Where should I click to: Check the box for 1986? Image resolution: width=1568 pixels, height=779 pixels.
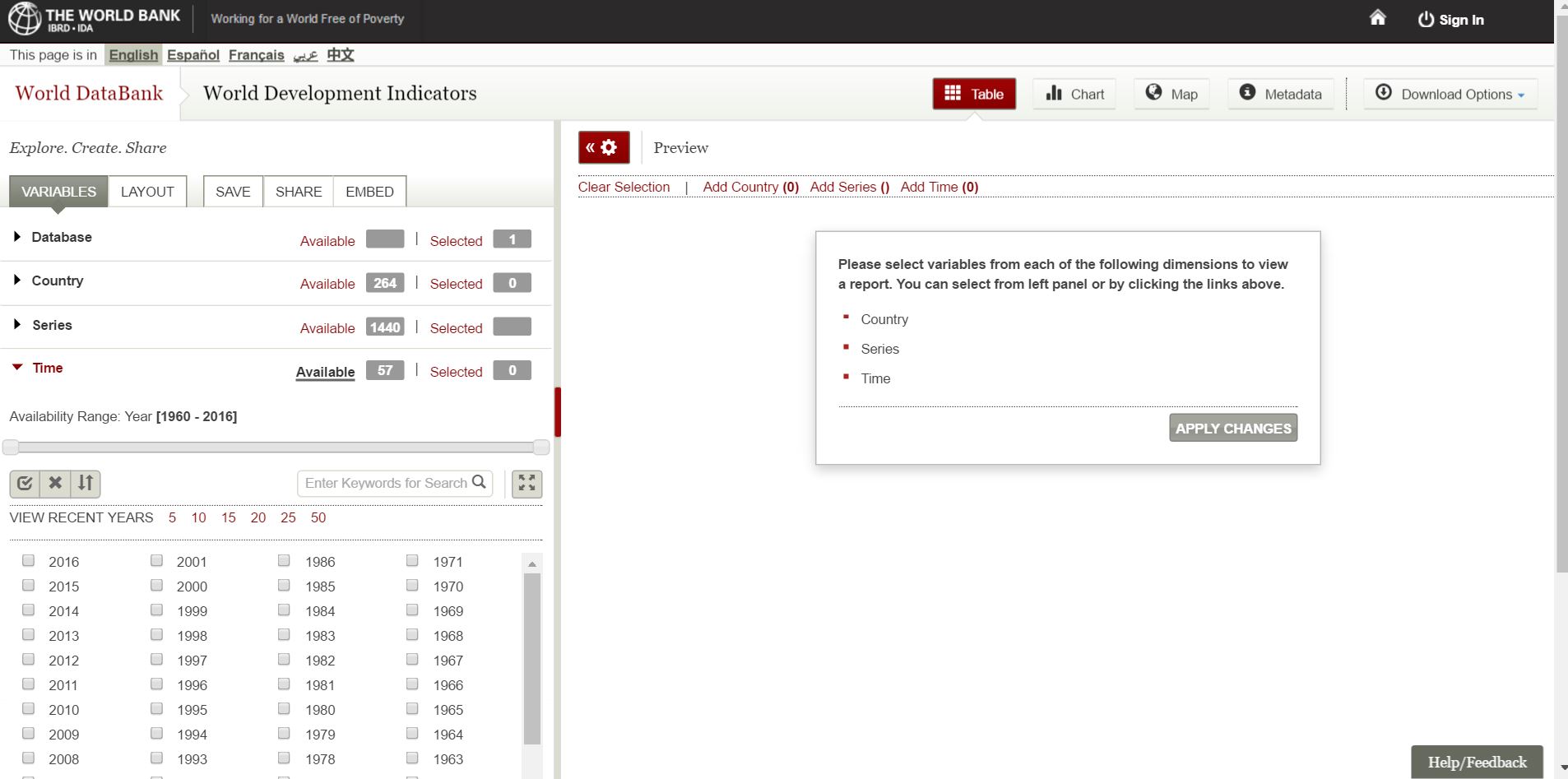[x=284, y=560]
